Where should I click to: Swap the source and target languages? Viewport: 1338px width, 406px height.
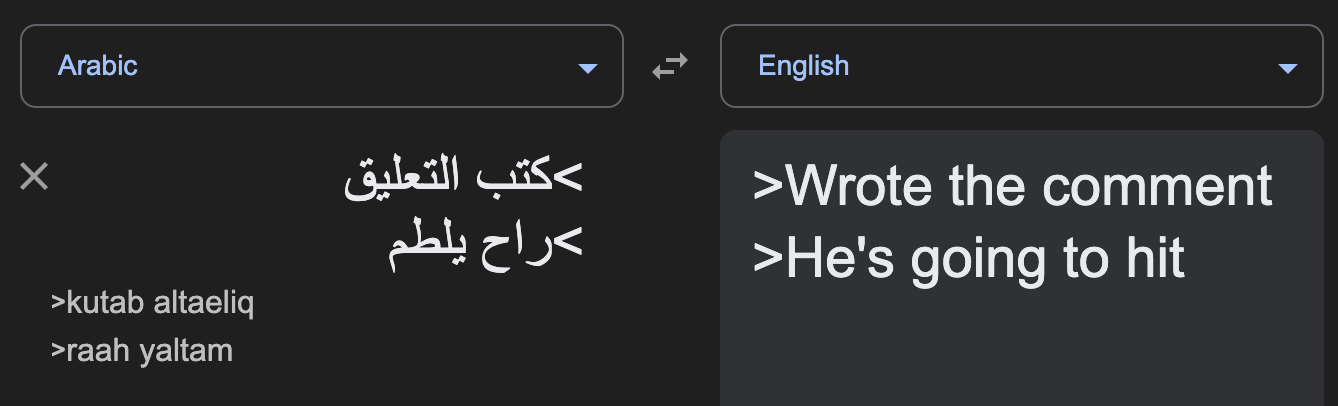(x=670, y=67)
